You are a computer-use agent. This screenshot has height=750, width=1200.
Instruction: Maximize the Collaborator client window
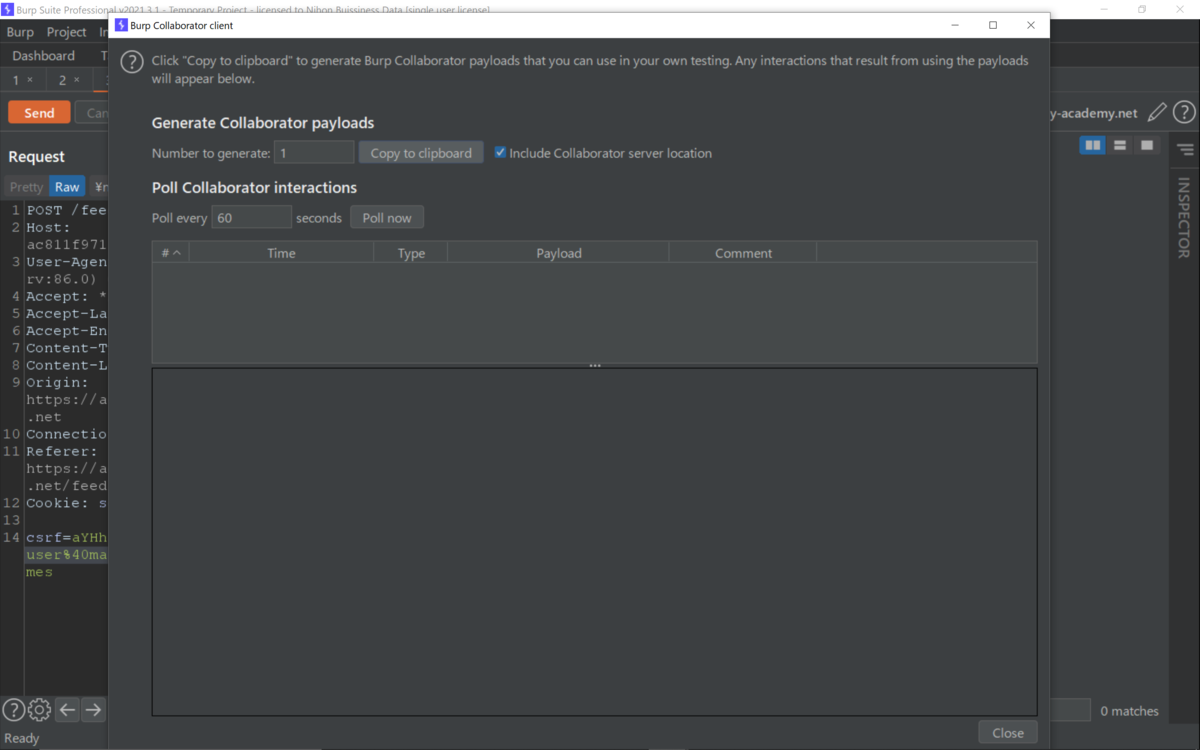(993, 25)
